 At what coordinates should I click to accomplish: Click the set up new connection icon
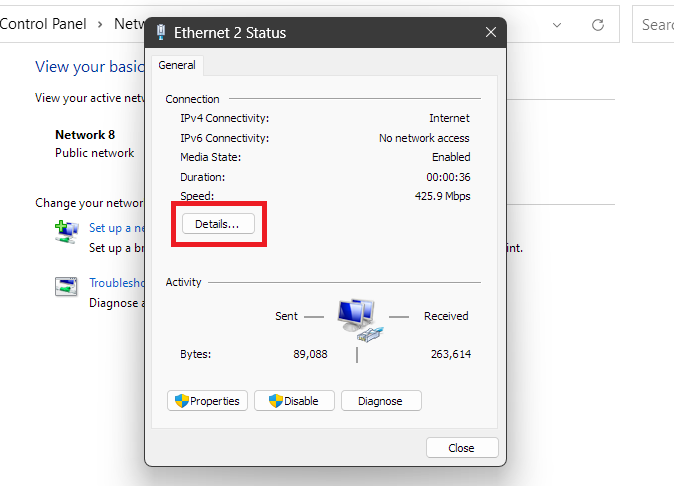[x=66, y=232]
